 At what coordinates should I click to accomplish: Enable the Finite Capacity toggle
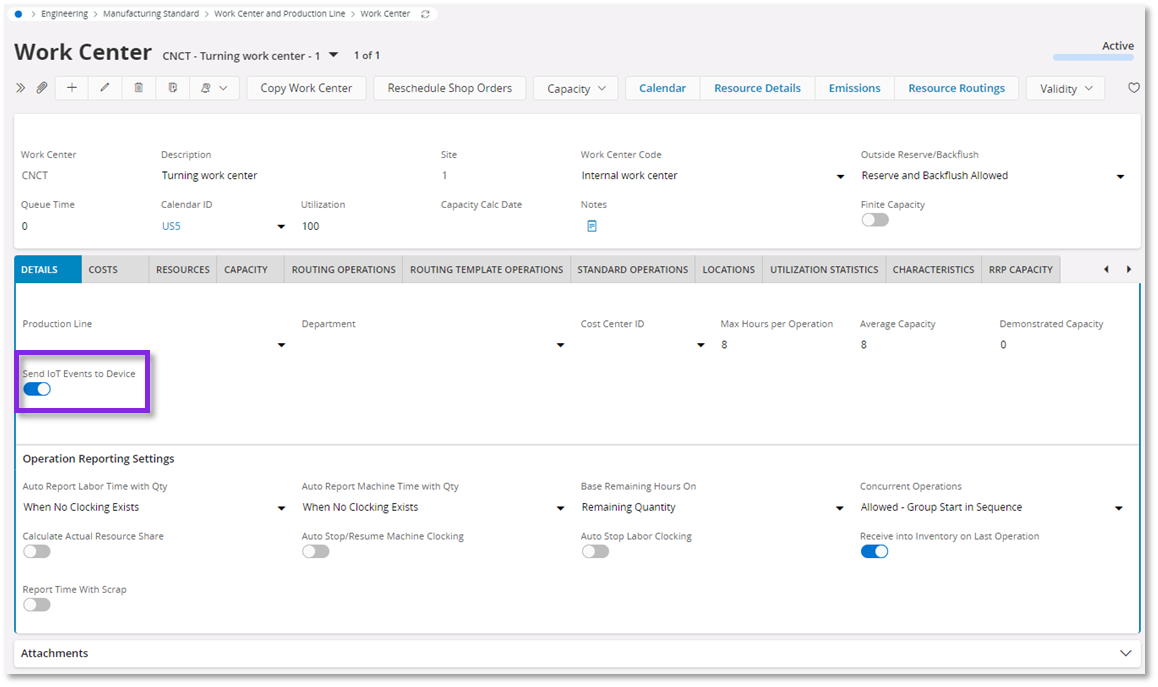874,220
